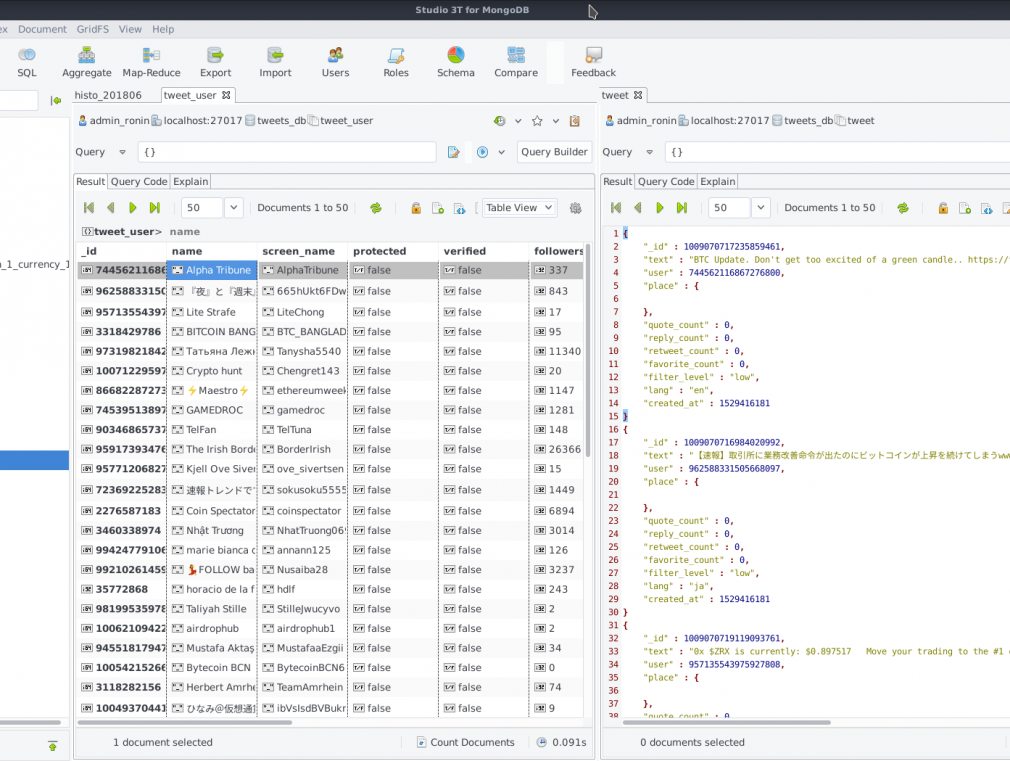The image size is (1010, 761).
Task: Open the View menu
Action: pos(129,29)
